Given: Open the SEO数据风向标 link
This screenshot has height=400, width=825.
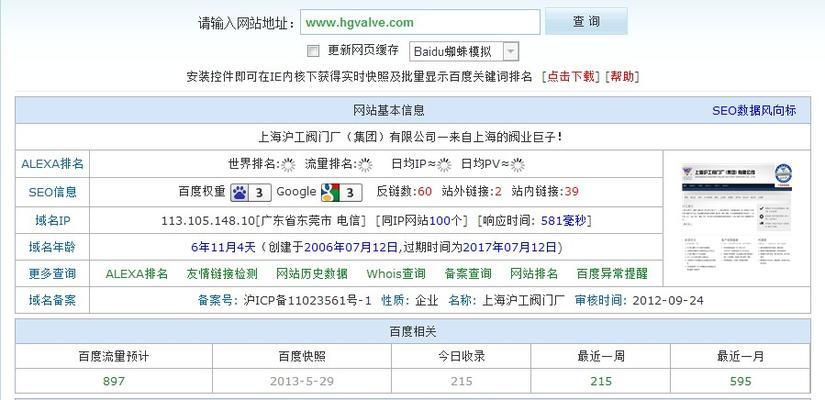Looking at the screenshot, I should pos(754,111).
